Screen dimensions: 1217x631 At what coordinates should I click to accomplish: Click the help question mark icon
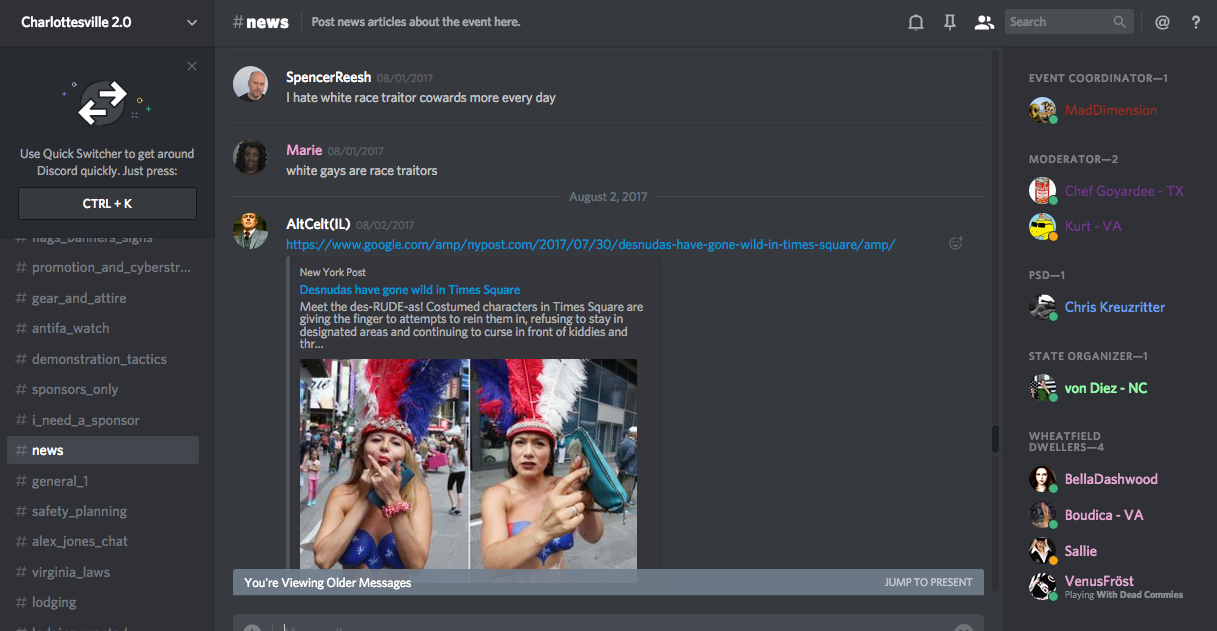click(x=1196, y=22)
